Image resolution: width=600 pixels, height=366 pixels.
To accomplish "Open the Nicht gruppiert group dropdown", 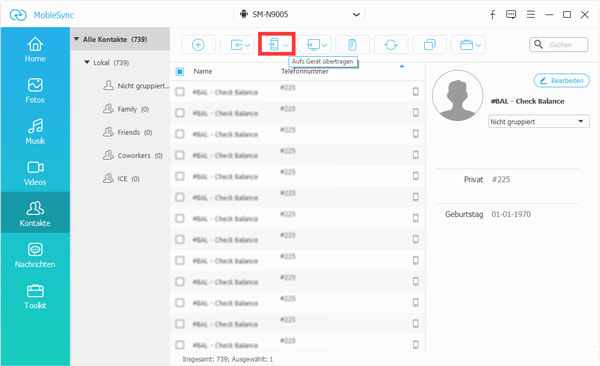I will coord(539,122).
